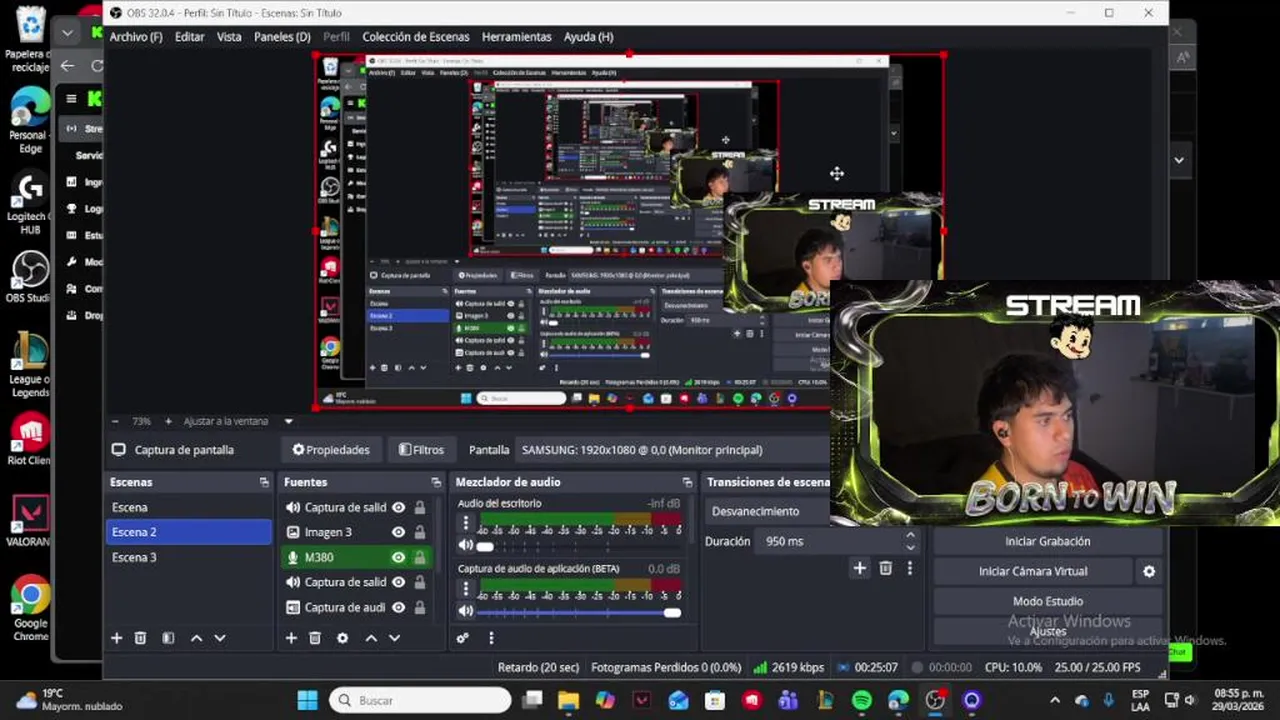Open Captura de audio de aplicación options dots
This screenshot has height=720, width=1280.
(x=465, y=588)
